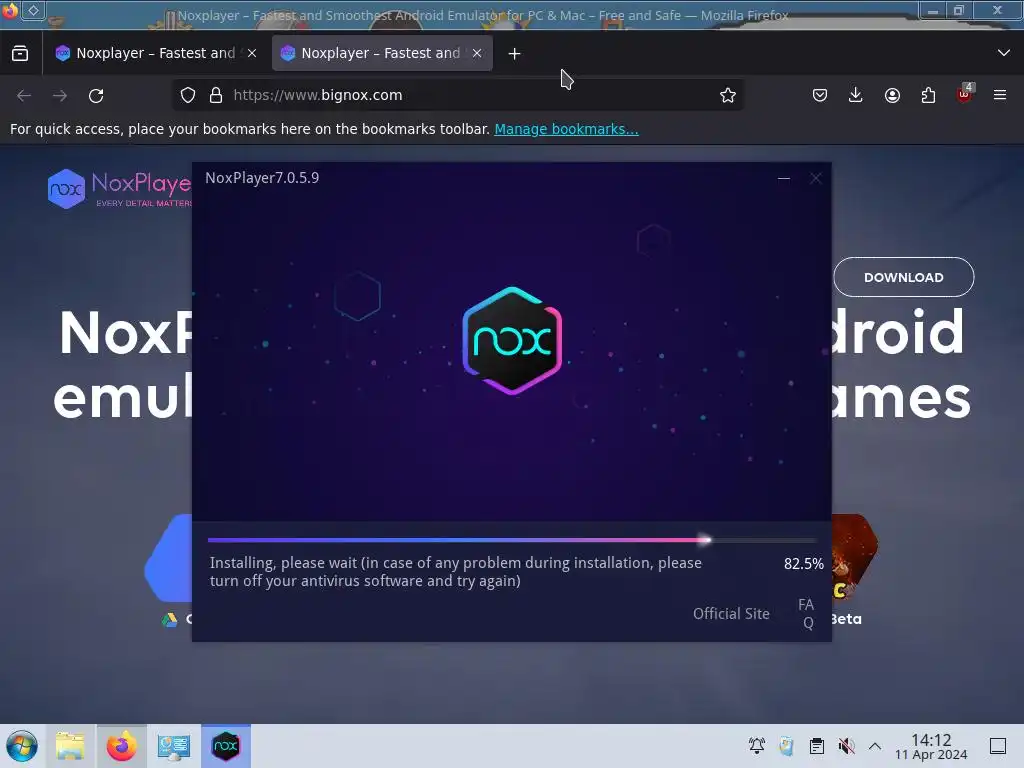Click the installation progress bar
This screenshot has height=768, width=1024.
(x=512, y=540)
